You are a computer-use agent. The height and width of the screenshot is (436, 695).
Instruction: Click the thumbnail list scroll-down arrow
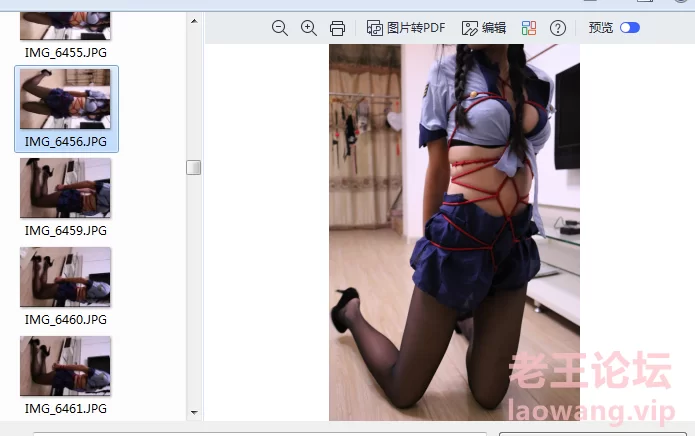click(x=194, y=413)
